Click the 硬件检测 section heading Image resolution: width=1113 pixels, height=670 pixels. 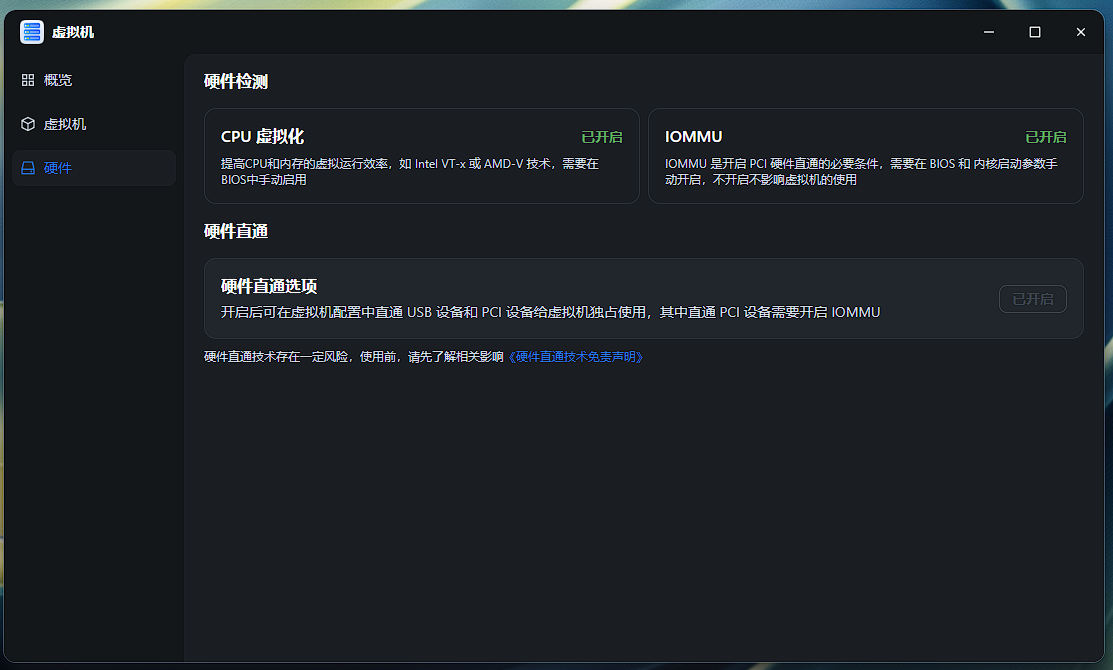[236, 82]
